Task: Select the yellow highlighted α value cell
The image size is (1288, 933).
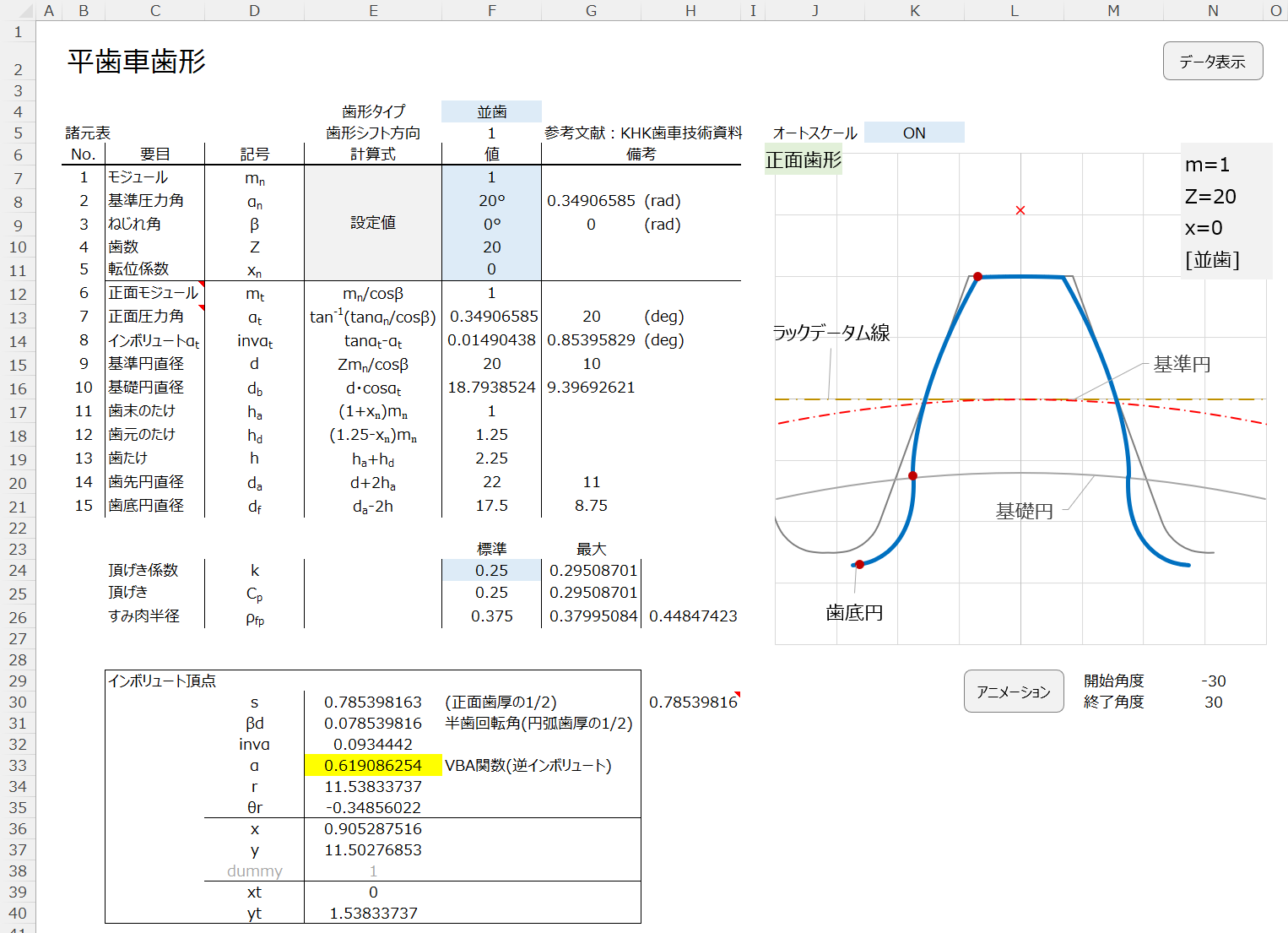Action: pos(373,766)
